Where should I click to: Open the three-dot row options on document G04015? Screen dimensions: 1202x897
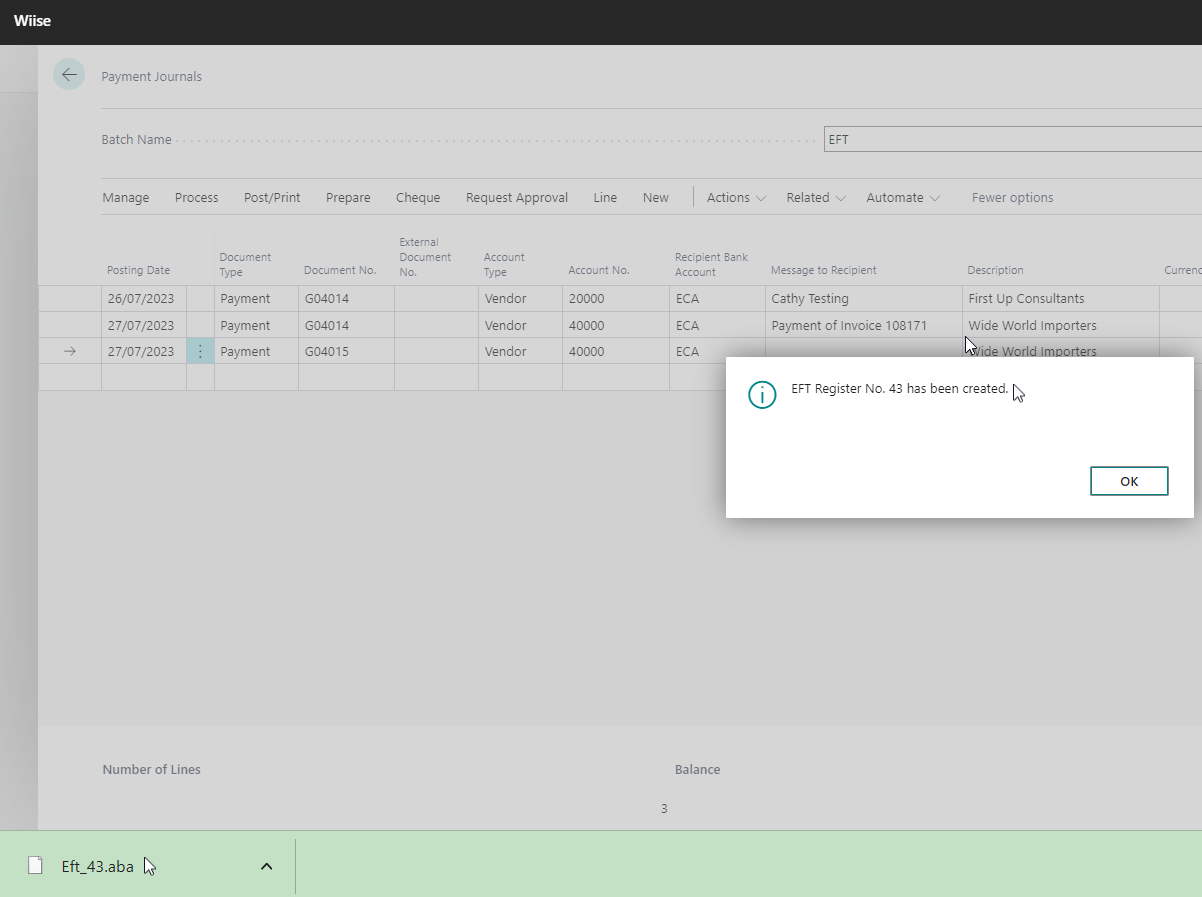[200, 351]
